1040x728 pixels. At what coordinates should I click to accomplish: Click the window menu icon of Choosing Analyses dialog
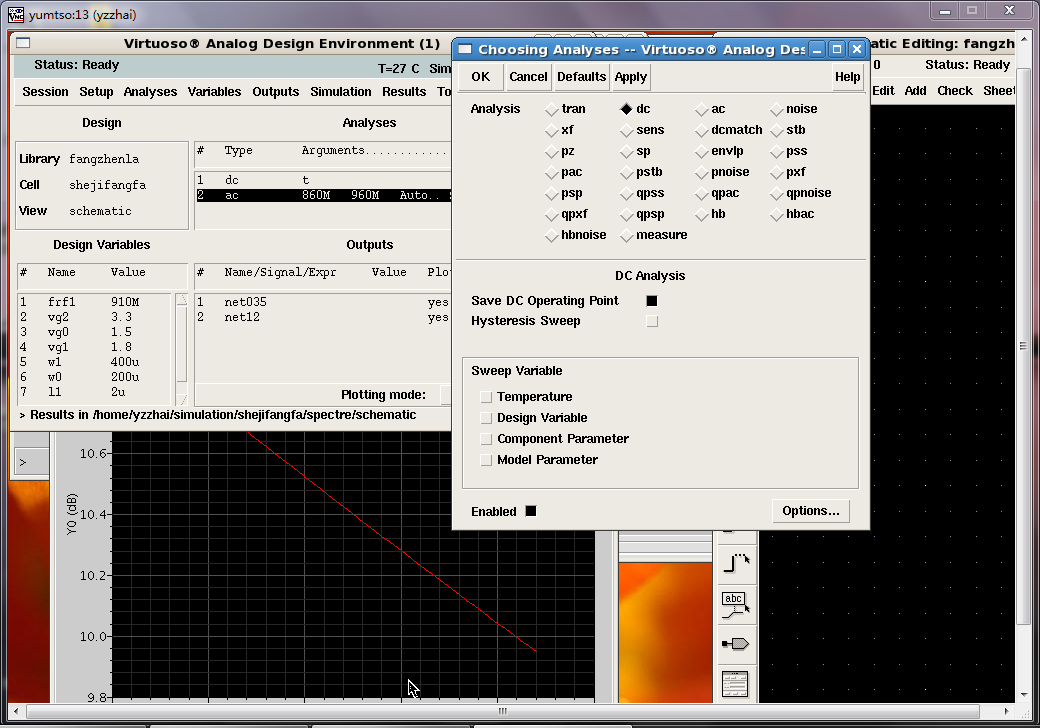tap(465, 49)
